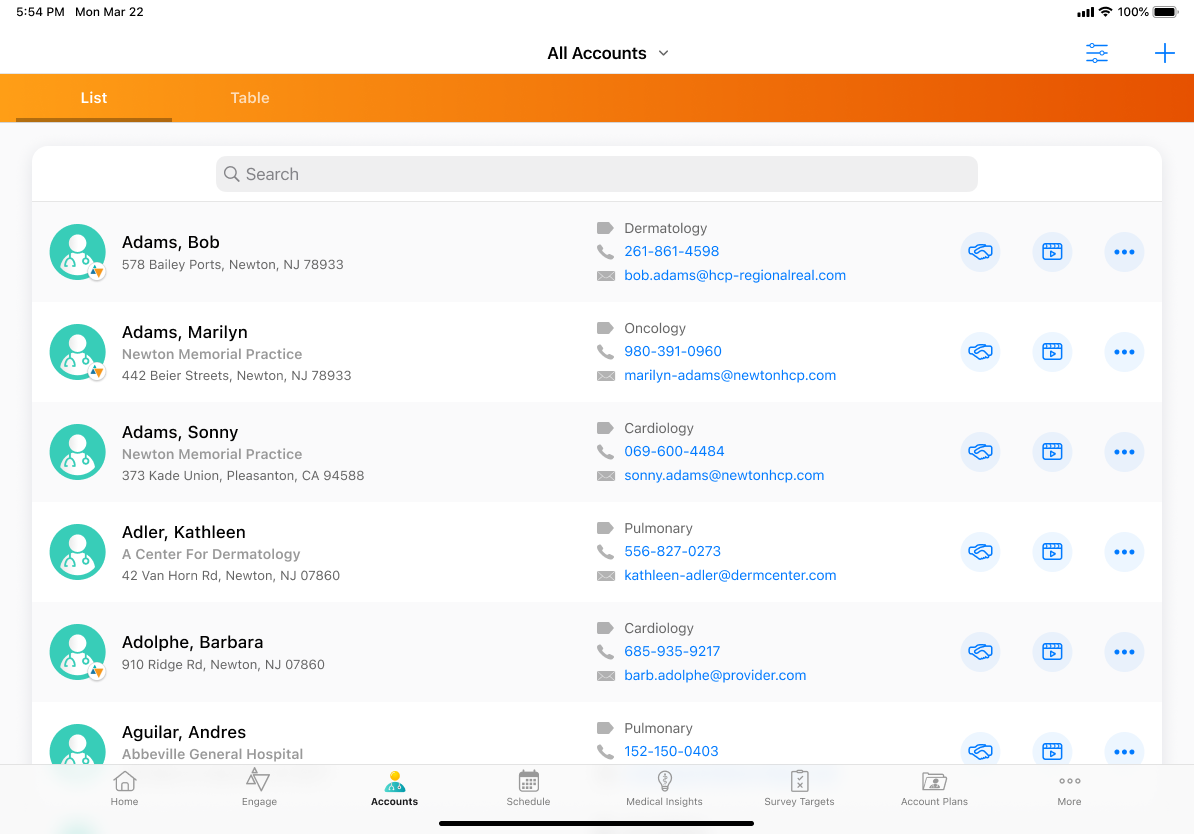Open the filter options icon

point(1097,54)
